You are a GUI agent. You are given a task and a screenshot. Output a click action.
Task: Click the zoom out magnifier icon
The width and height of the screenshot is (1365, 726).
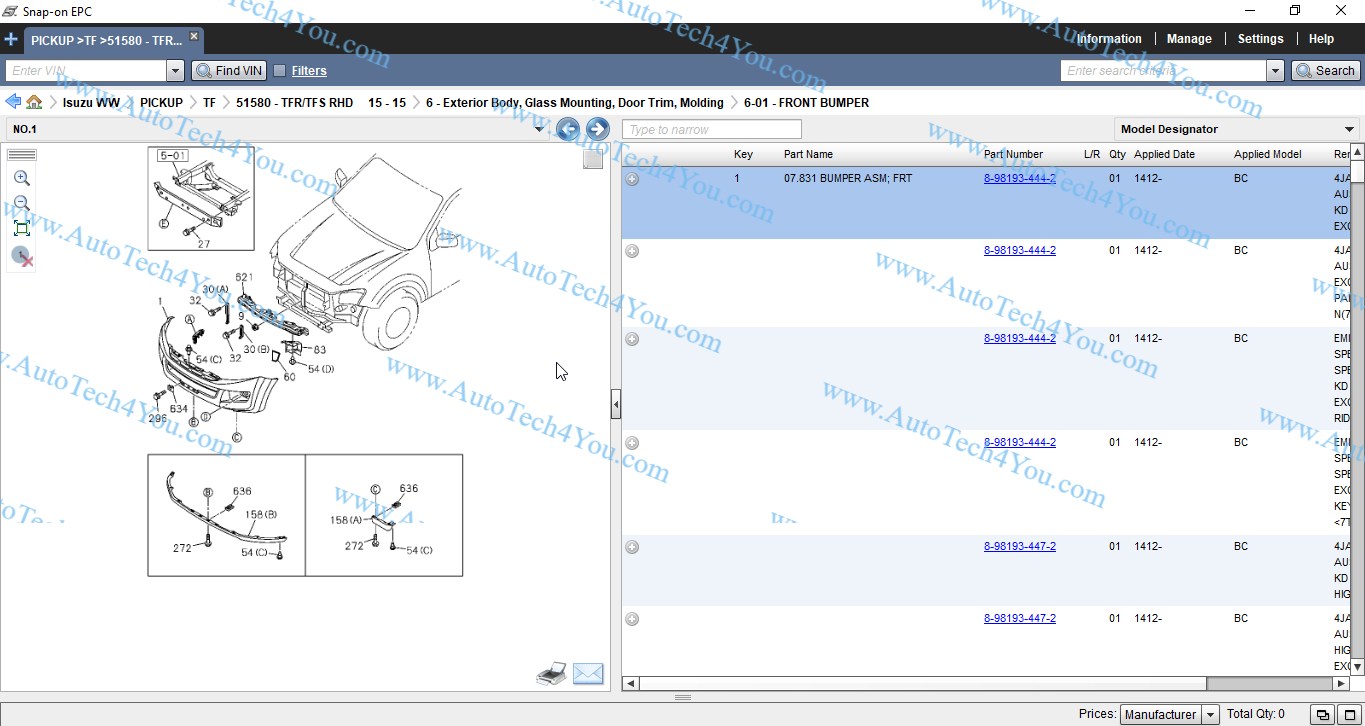coord(21,203)
